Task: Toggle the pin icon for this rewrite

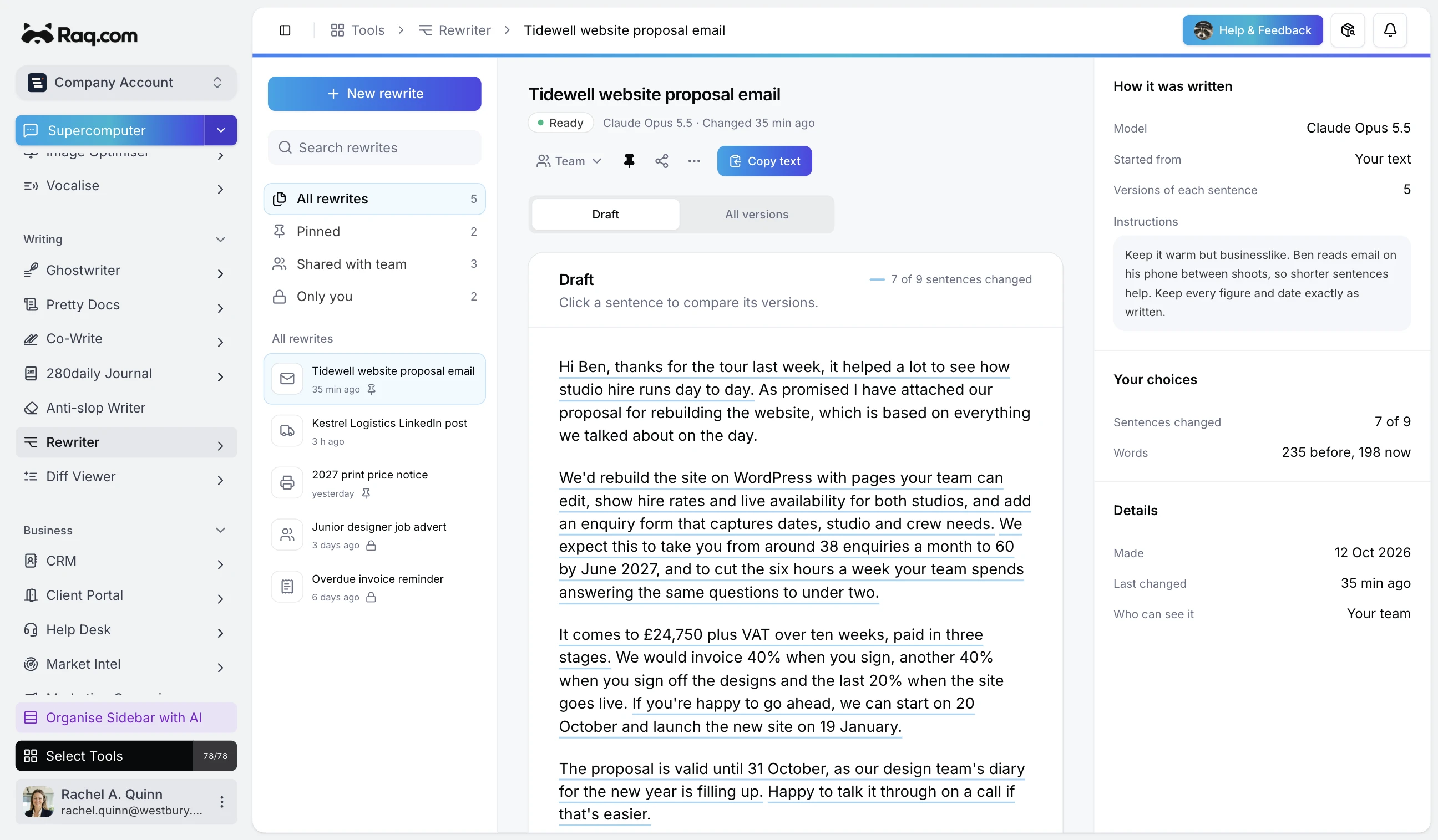Action: click(x=629, y=161)
